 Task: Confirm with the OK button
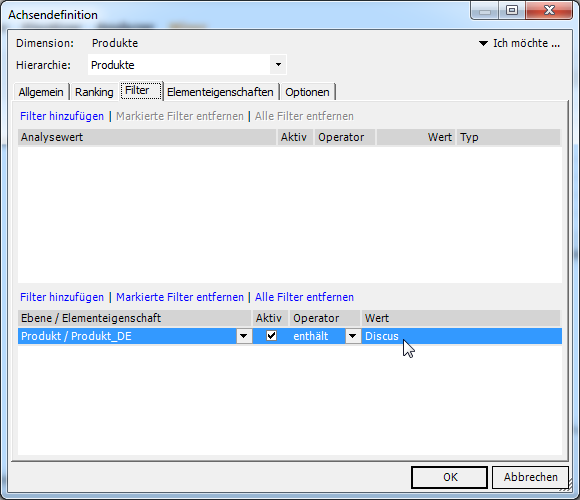(x=449, y=477)
